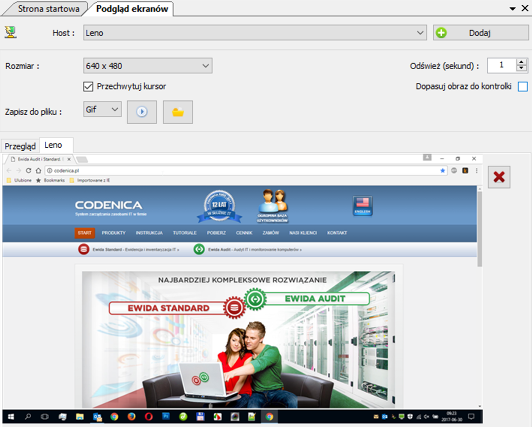This screenshot has height=427, width=532.
Task: Open the Host dropdown showing Leno
Action: tap(255, 33)
